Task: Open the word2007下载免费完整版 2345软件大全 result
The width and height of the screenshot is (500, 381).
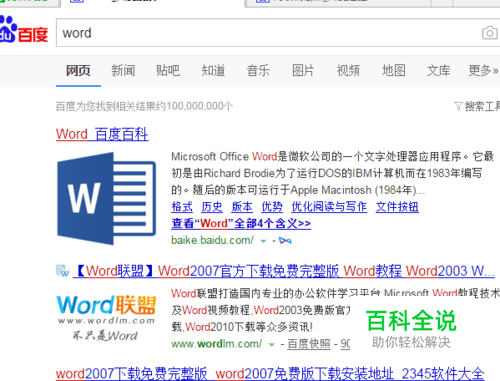Action: pyautogui.click(x=270, y=374)
